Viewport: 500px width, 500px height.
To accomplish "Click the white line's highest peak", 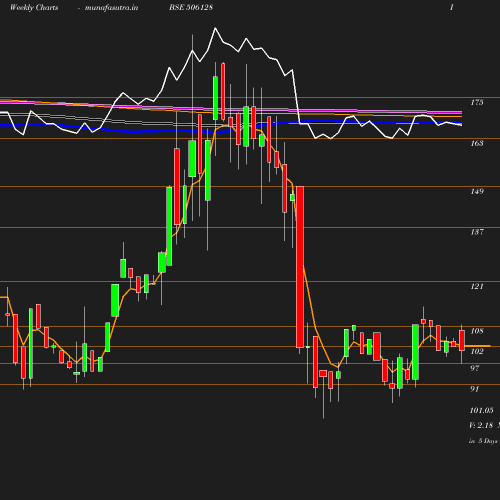I will point(215,28).
